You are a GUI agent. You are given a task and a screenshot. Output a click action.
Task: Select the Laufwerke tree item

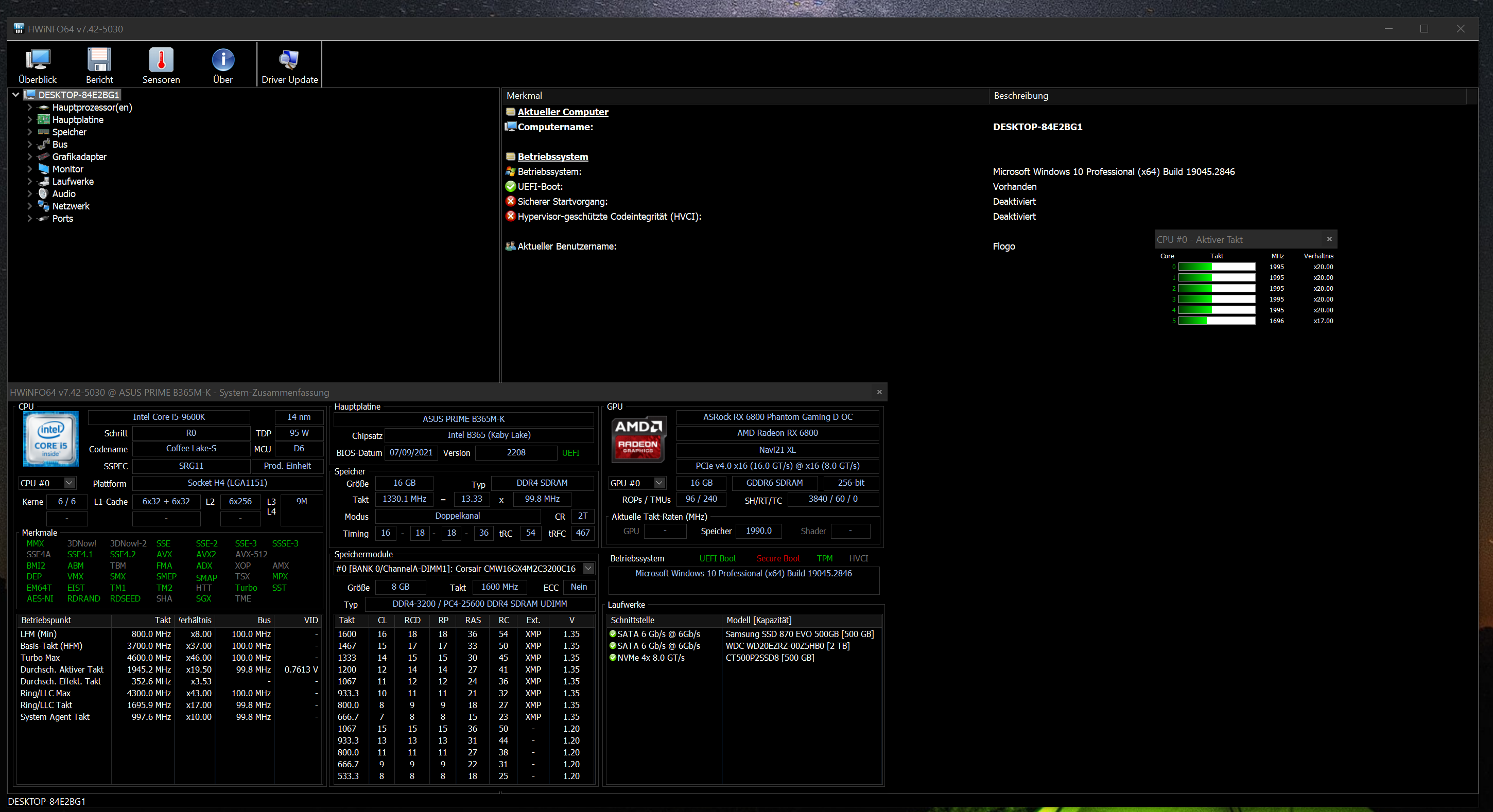(73, 181)
